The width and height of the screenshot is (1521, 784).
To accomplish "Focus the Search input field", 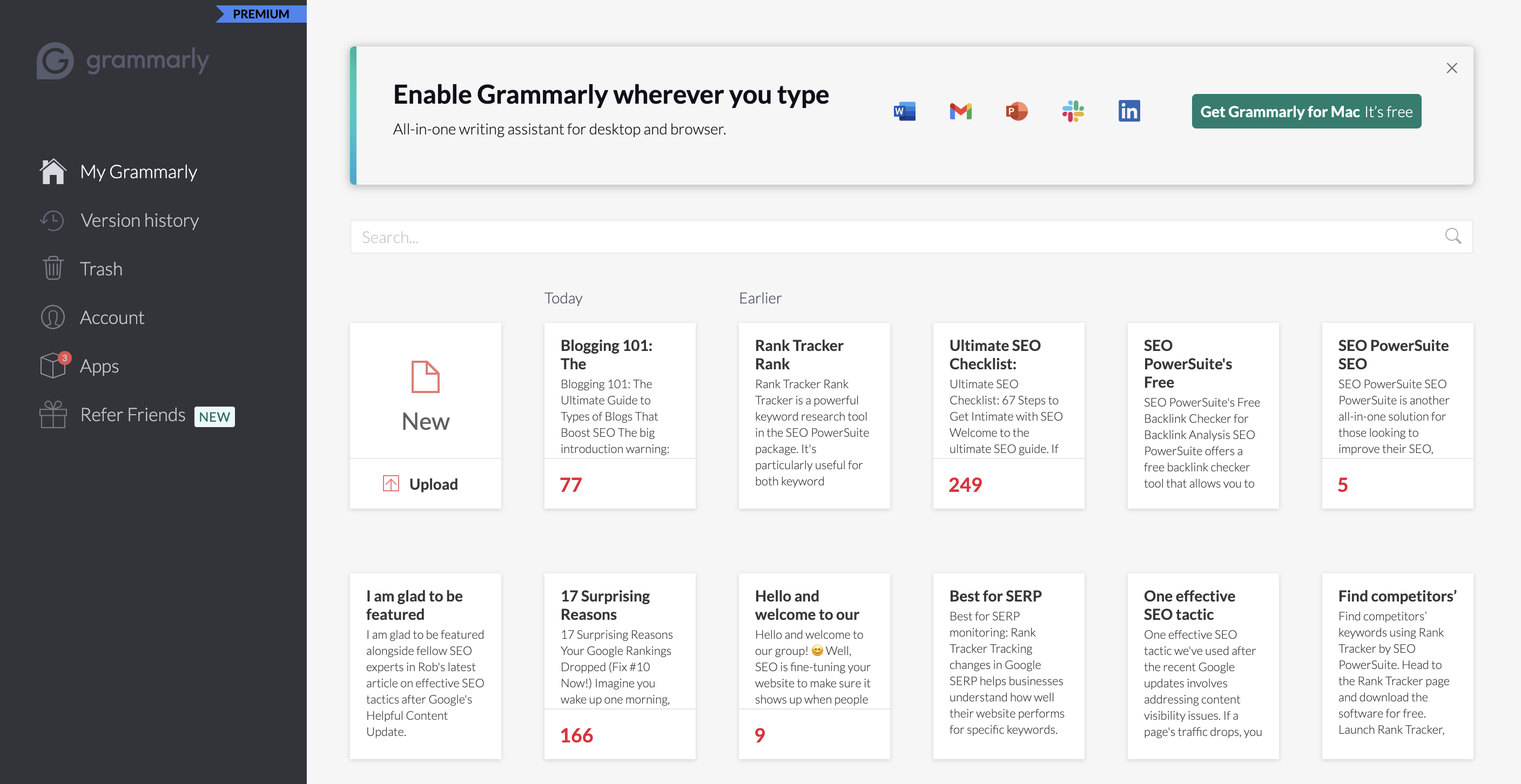I will coord(911,236).
